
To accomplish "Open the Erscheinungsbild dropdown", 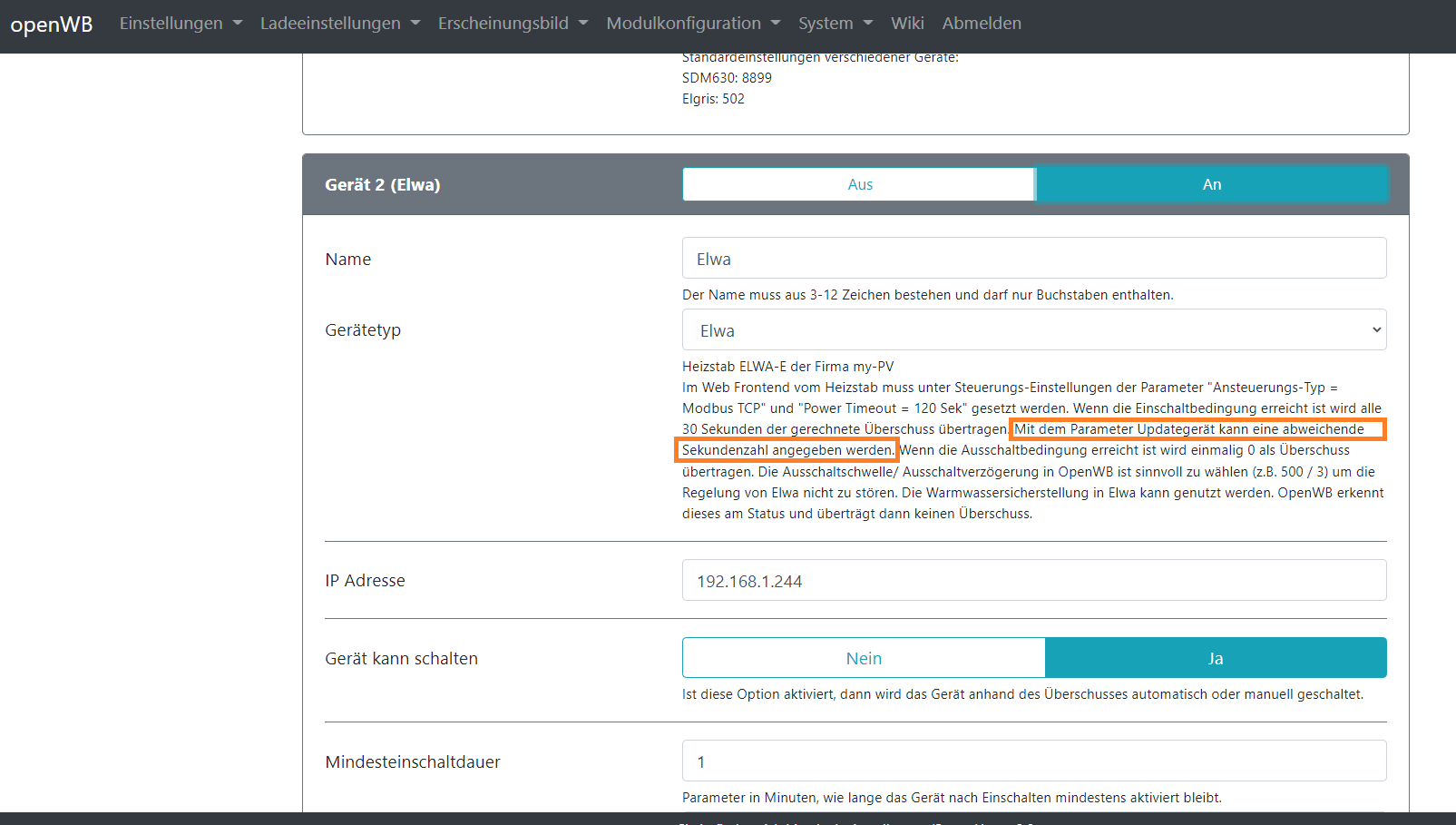I will point(513,24).
